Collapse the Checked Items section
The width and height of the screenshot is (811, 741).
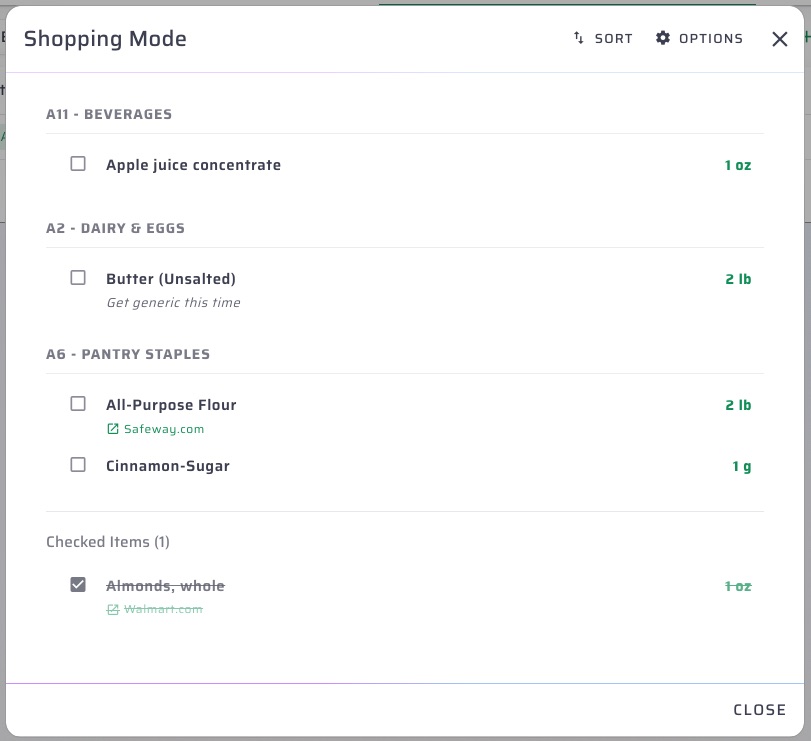click(107, 541)
